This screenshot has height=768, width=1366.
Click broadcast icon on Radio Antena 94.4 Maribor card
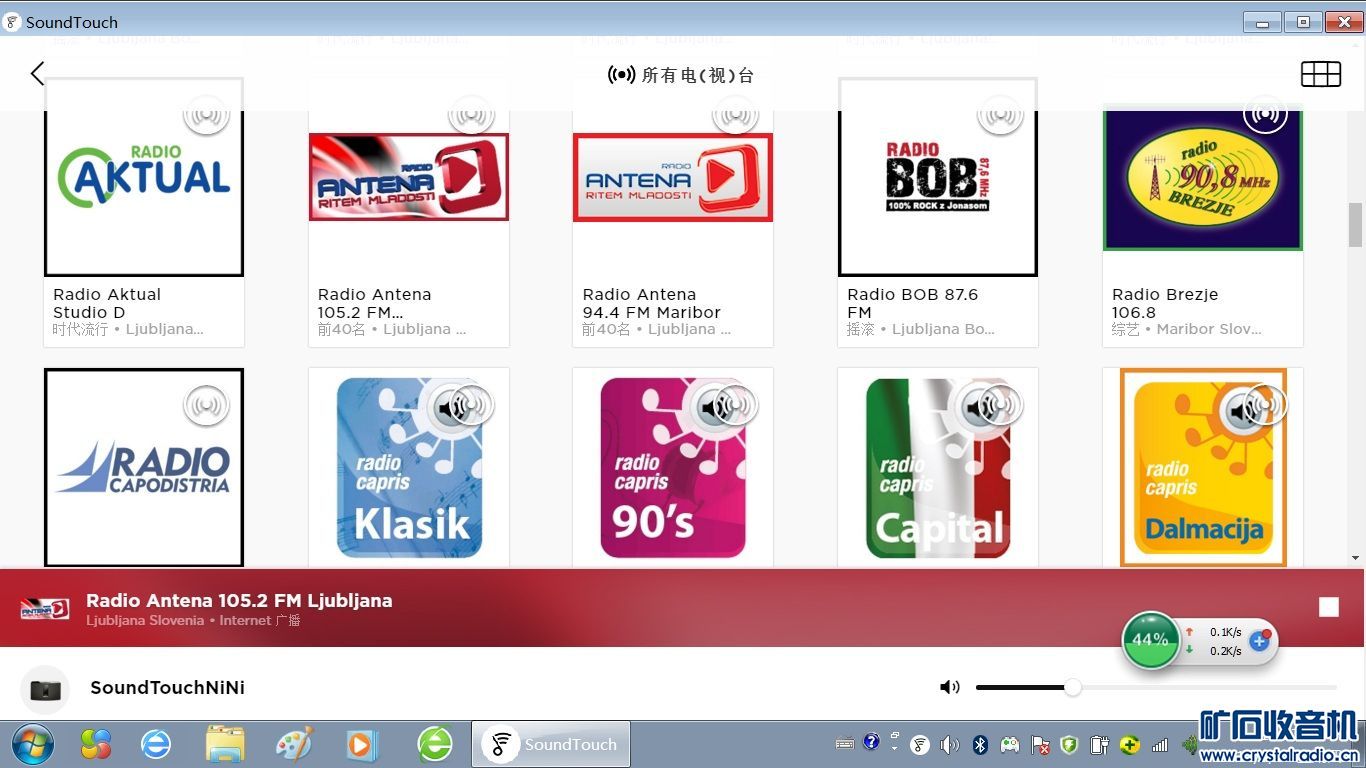click(735, 115)
